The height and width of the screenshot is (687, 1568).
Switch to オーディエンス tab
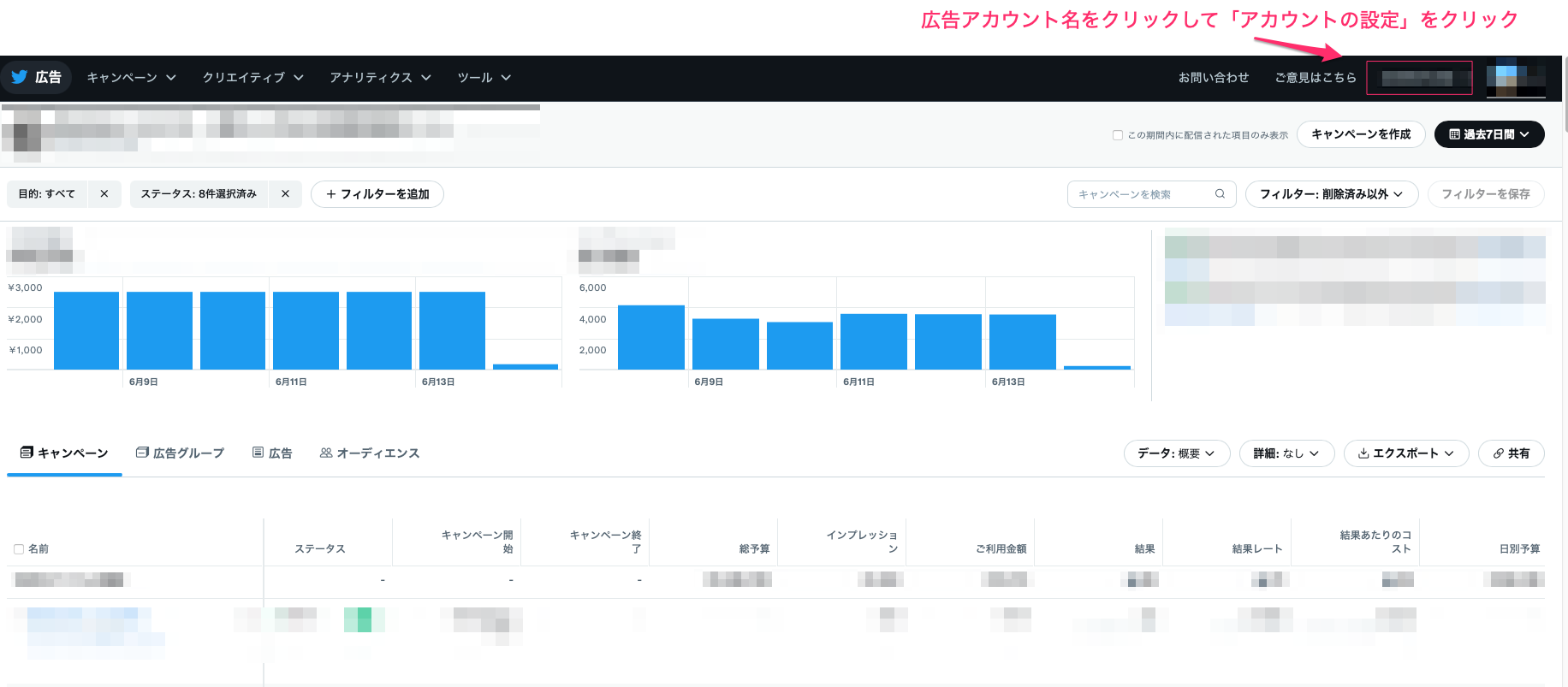pos(370,453)
